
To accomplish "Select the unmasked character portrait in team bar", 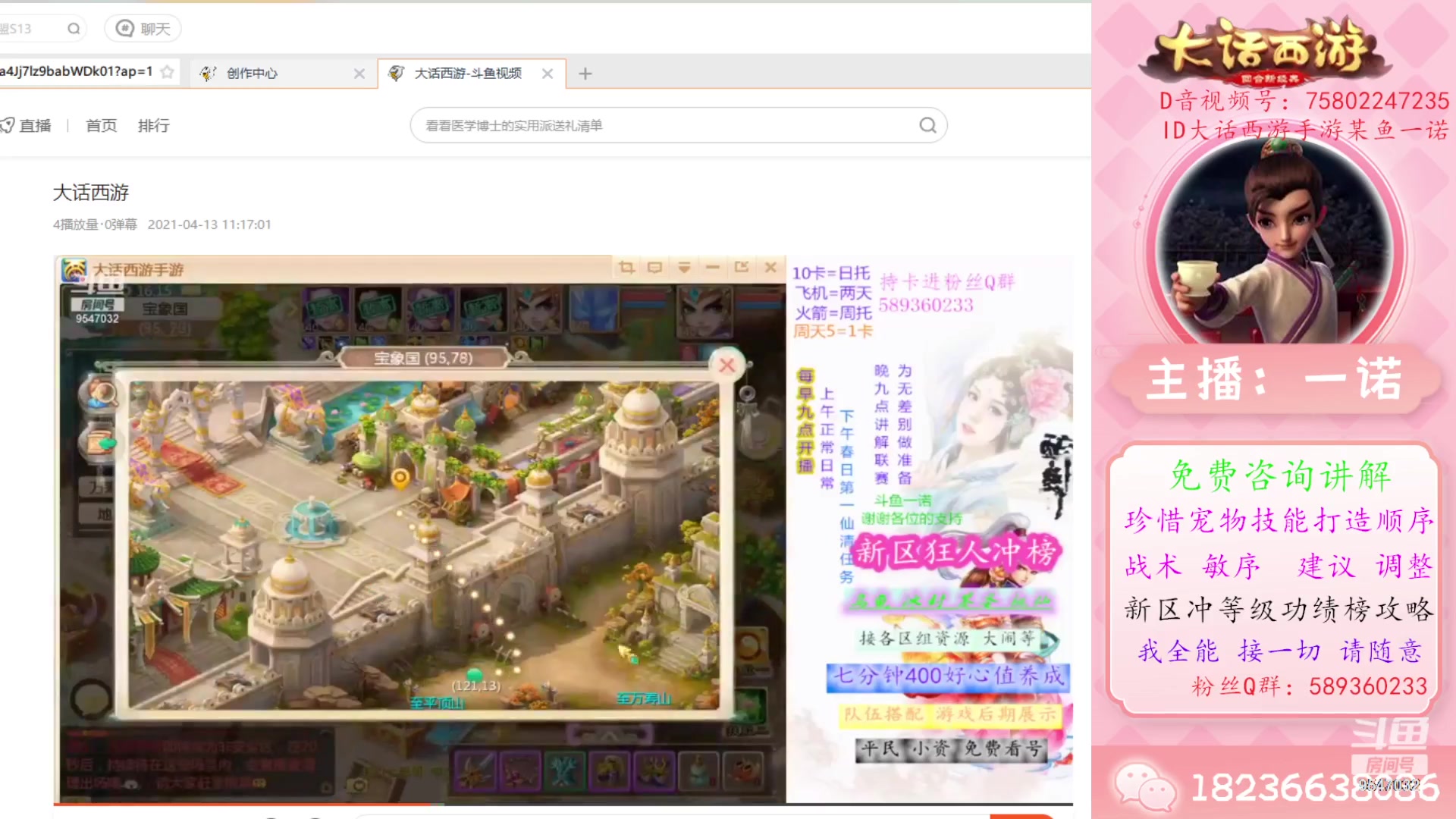I will click(x=537, y=309).
